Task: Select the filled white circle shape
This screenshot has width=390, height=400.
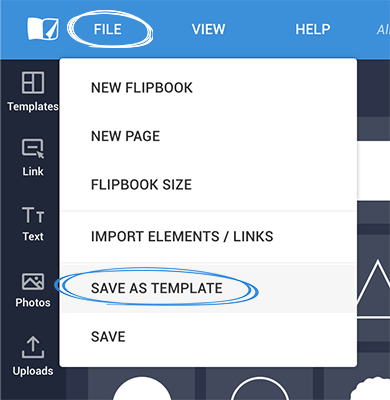Action: 142,388
